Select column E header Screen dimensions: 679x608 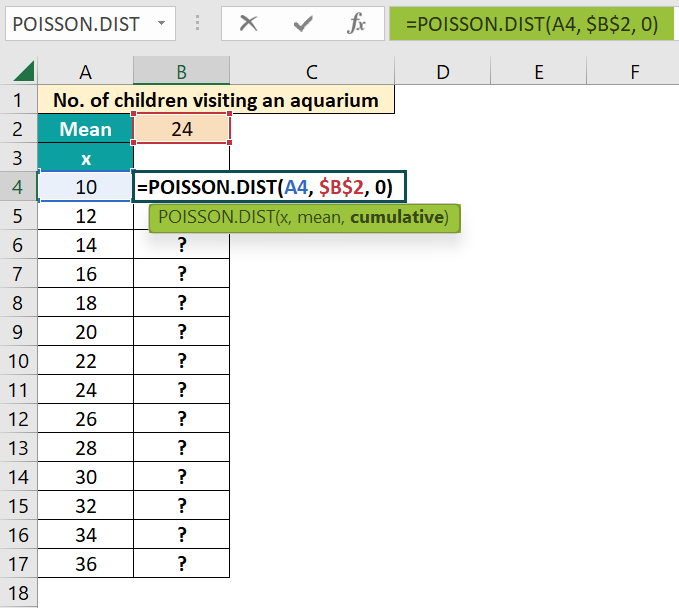(x=539, y=71)
